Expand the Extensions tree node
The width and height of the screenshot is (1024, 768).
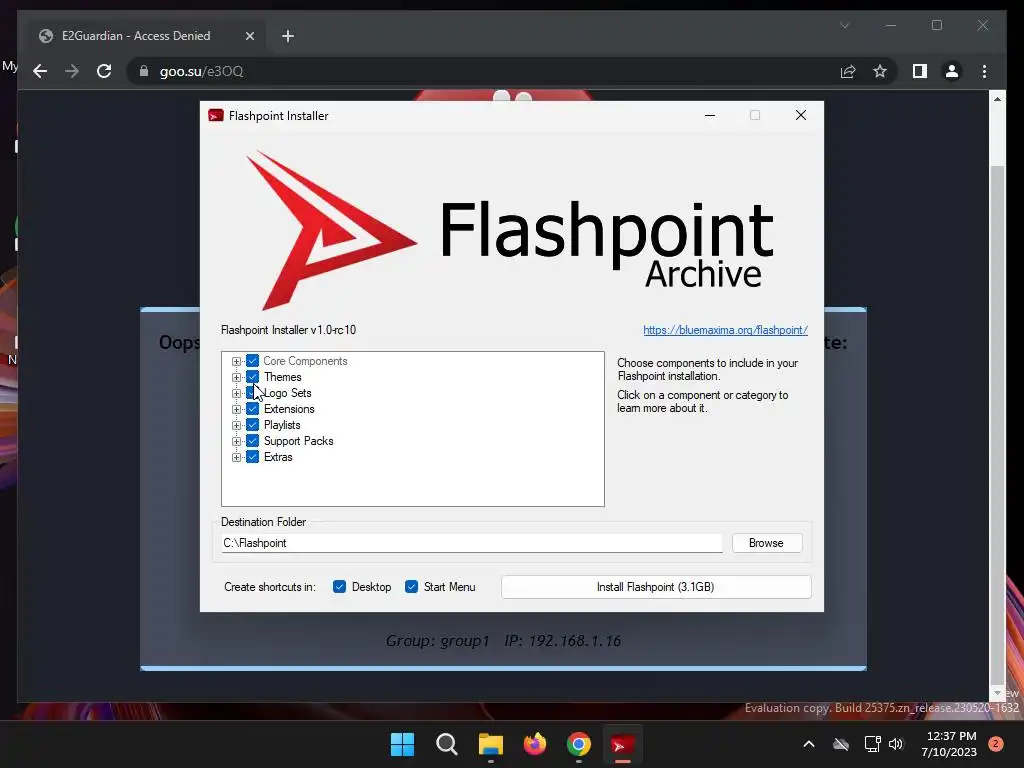(236, 409)
